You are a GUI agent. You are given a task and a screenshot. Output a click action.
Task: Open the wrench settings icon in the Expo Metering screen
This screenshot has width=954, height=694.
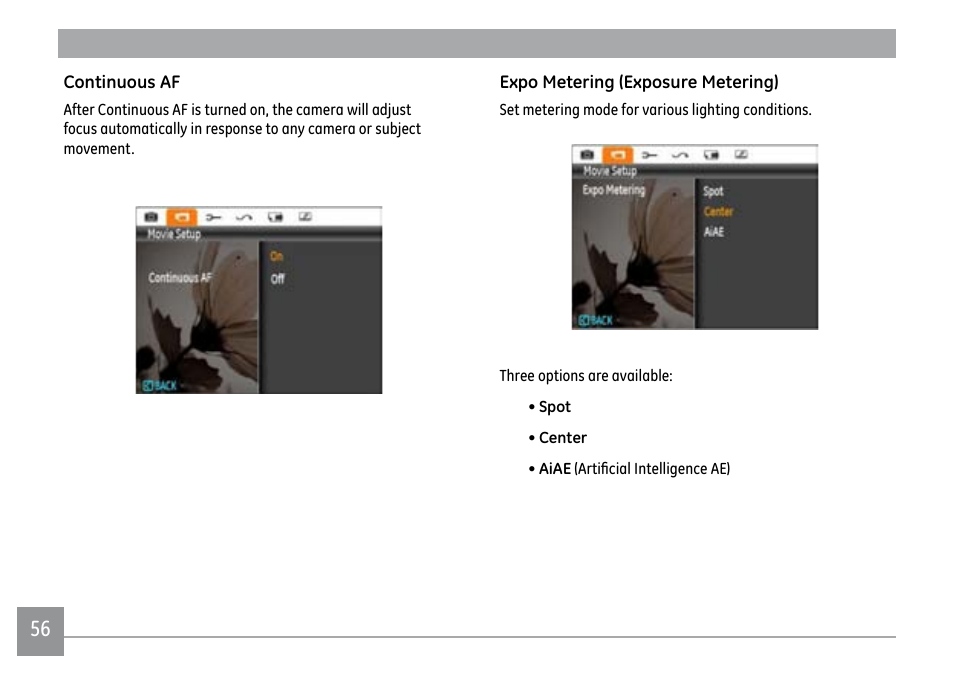click(649, 155)
